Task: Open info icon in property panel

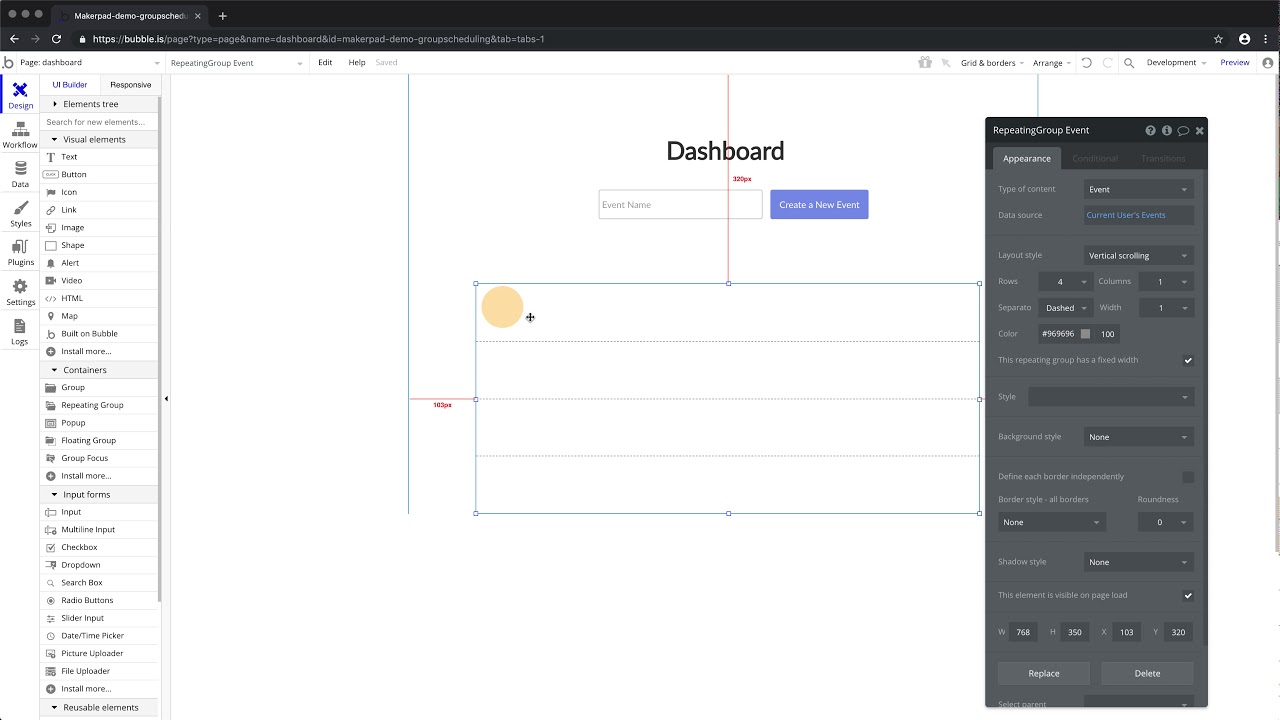Action: pos(1166,130)
